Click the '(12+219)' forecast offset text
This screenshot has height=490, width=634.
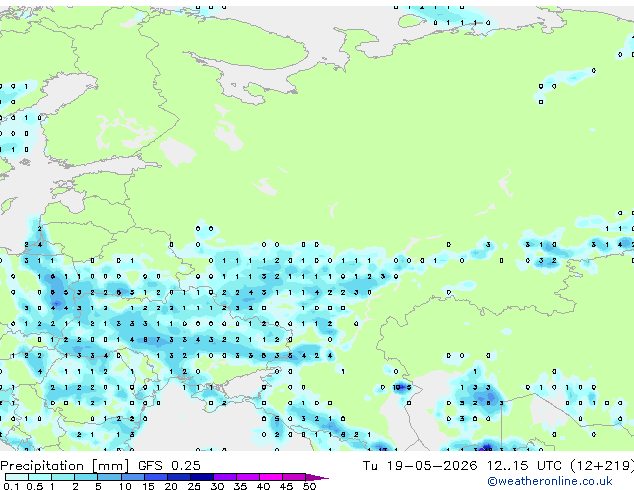point(602,466)
